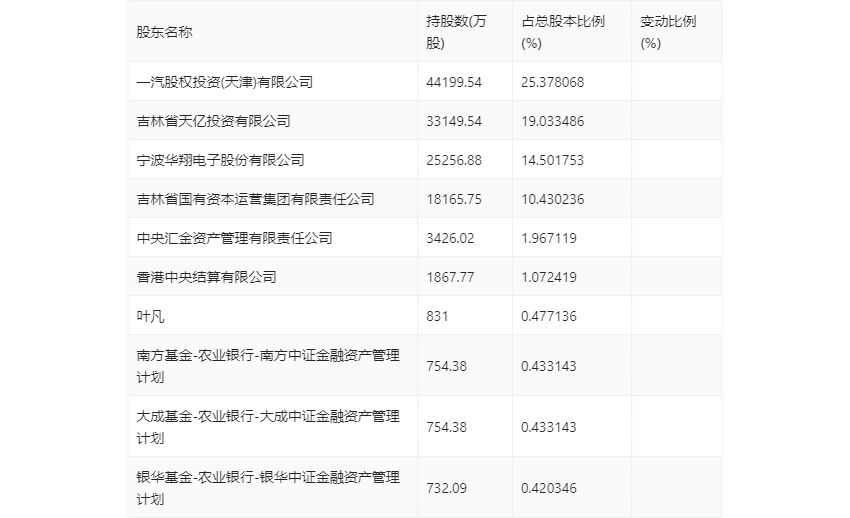Select 中央汇金资产管理有限责任公司 name
Screen dimensions: 850x518
pos(234,238)
